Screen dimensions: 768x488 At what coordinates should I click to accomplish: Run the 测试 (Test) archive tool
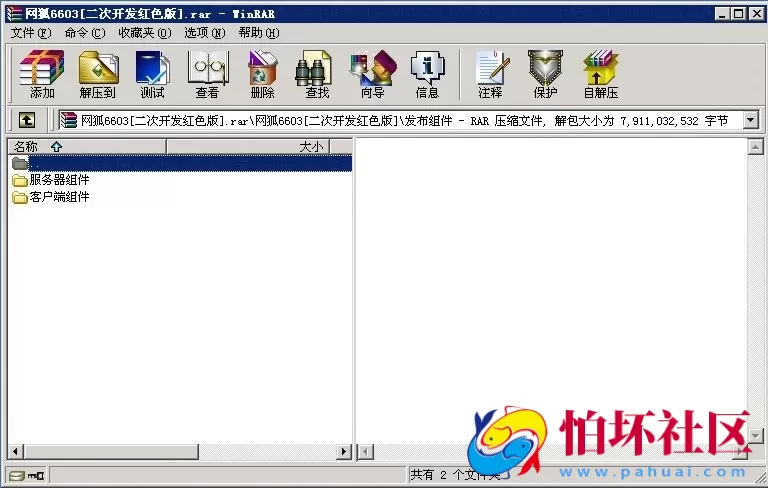coord(152,75)
